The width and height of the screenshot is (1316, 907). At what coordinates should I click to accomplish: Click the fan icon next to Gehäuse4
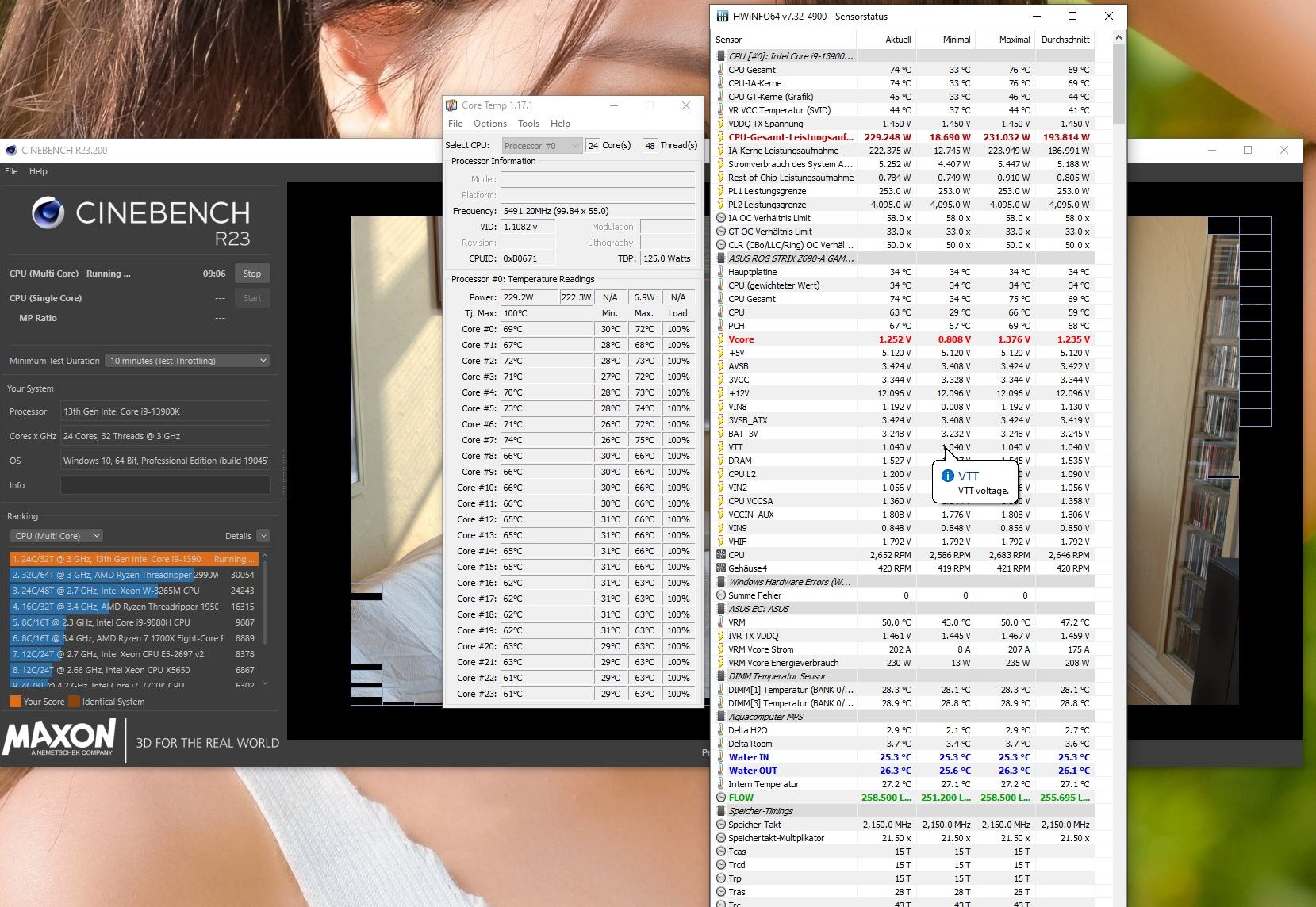(x=721, y=568)
